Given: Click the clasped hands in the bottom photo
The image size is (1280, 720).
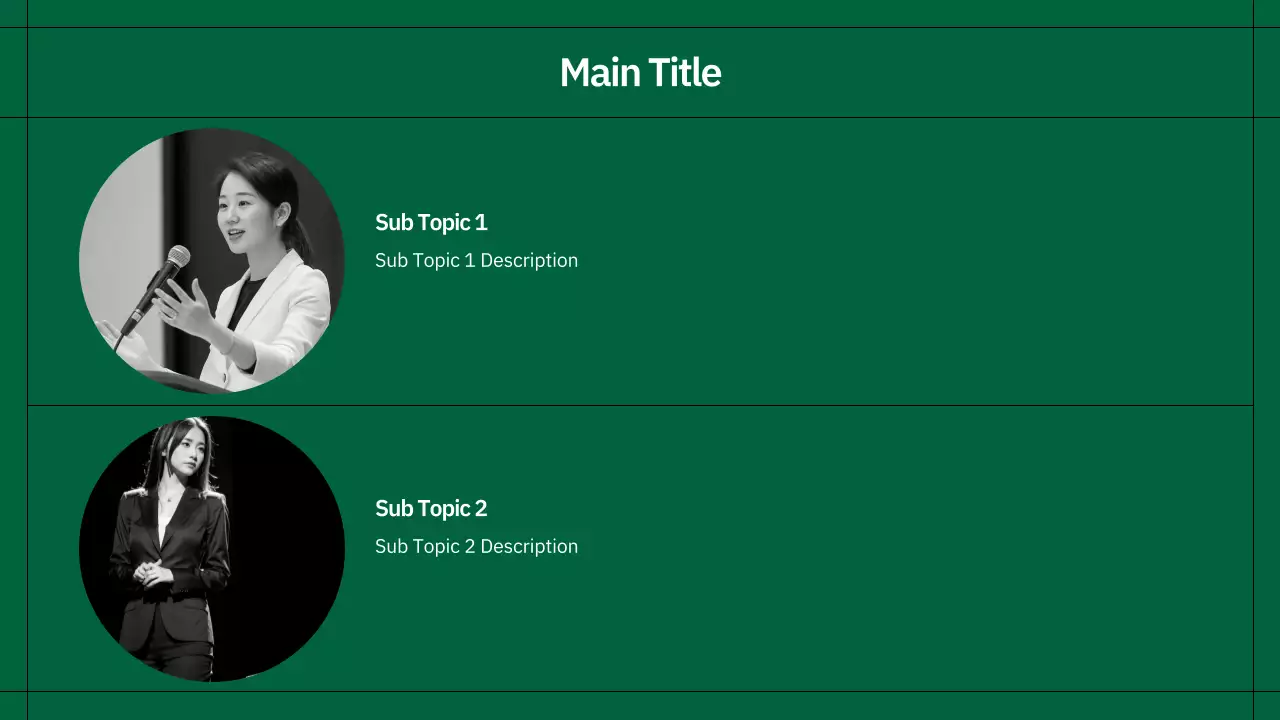Looking at the screenshot, I should (x=148, y=572).
